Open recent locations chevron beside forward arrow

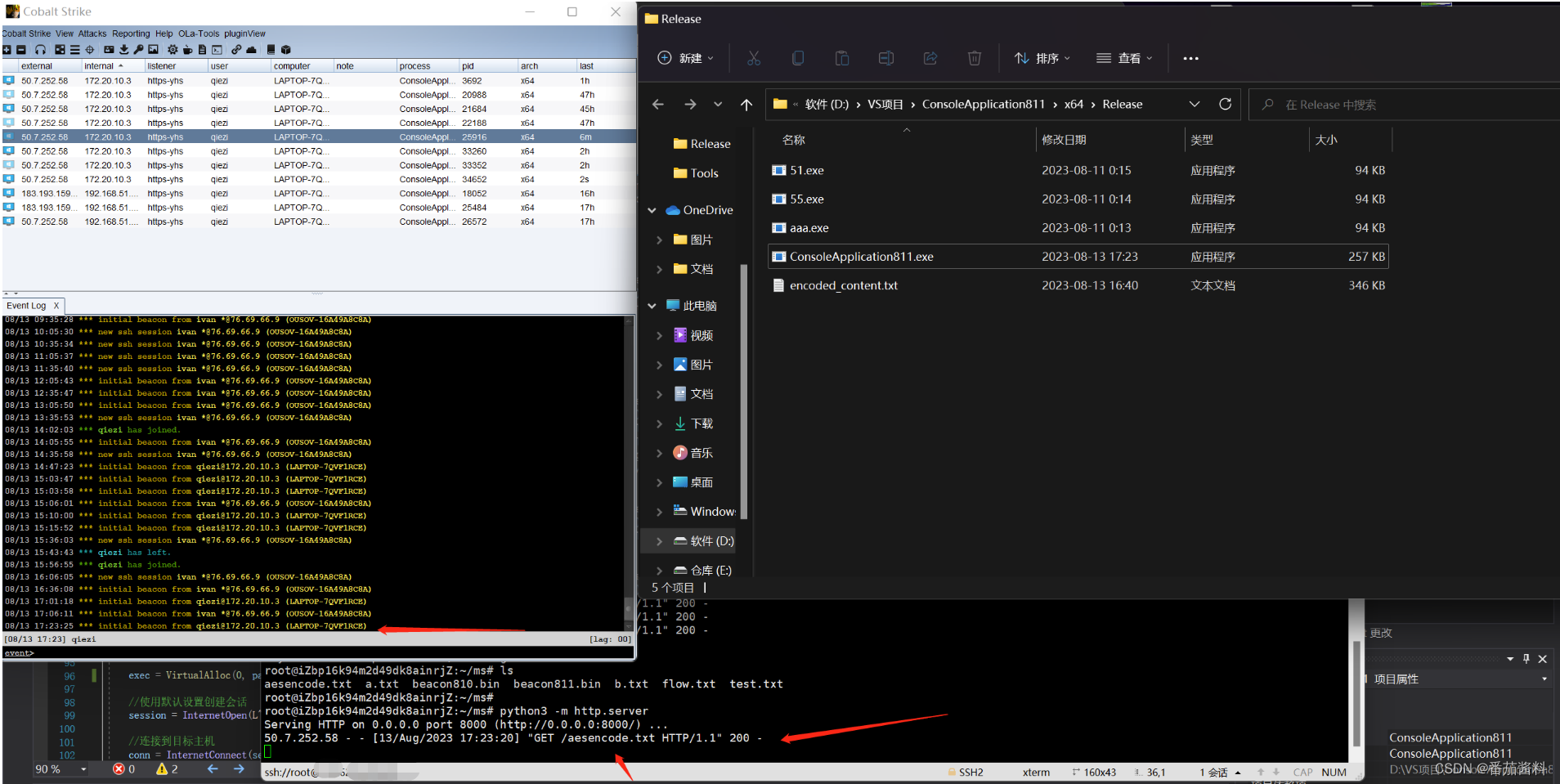pyautogui.click(x=718, y=105)
